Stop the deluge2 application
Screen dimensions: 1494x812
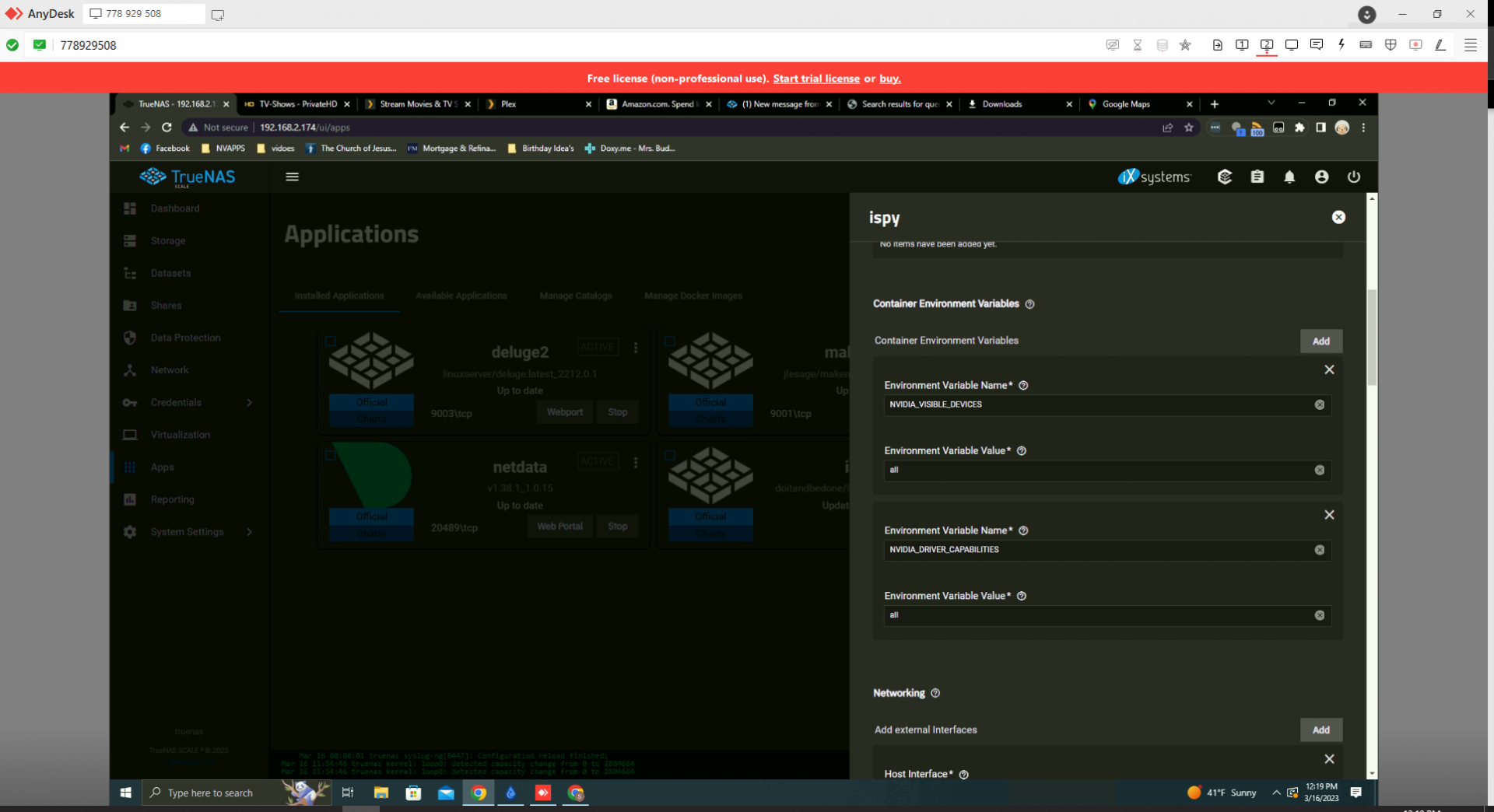(x=617, y=412)
